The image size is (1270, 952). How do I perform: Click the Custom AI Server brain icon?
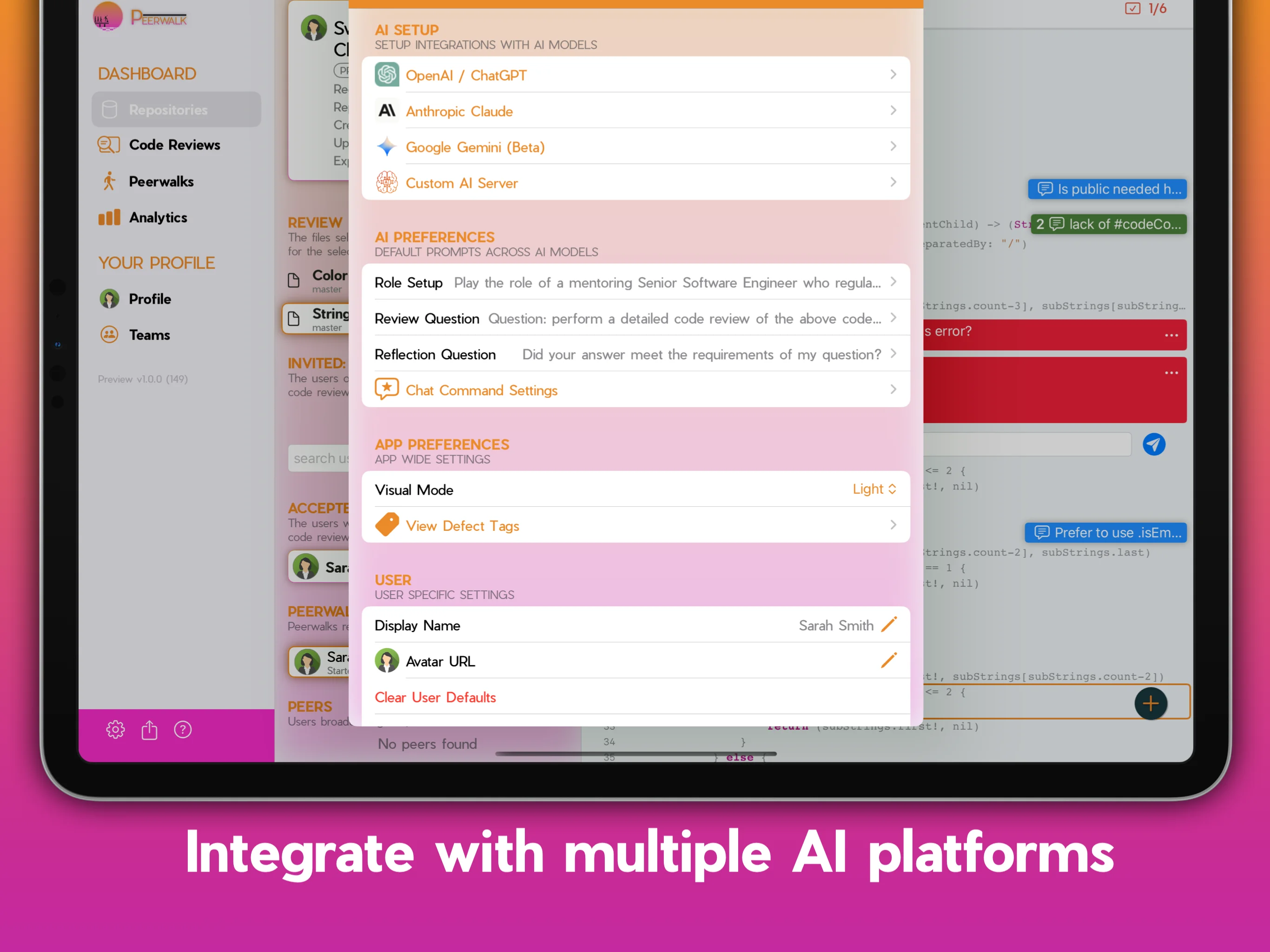point(387,183)
